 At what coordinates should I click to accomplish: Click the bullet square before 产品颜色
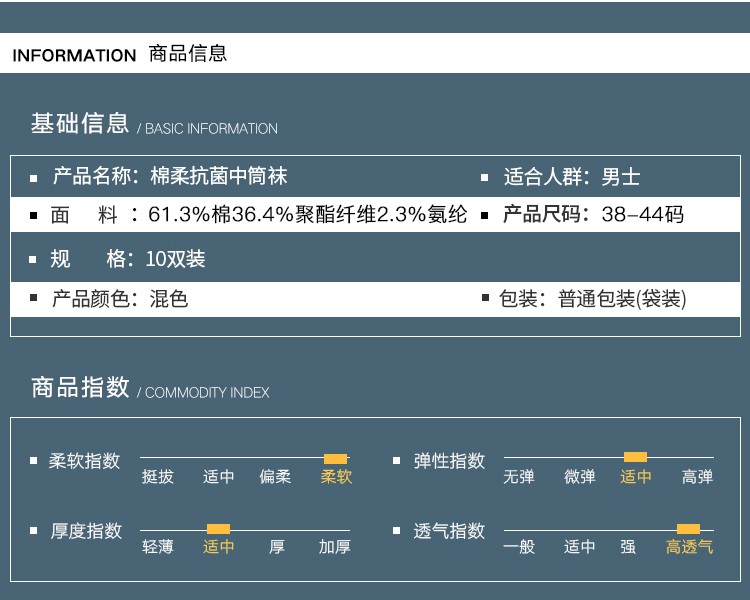coord(34,299)
